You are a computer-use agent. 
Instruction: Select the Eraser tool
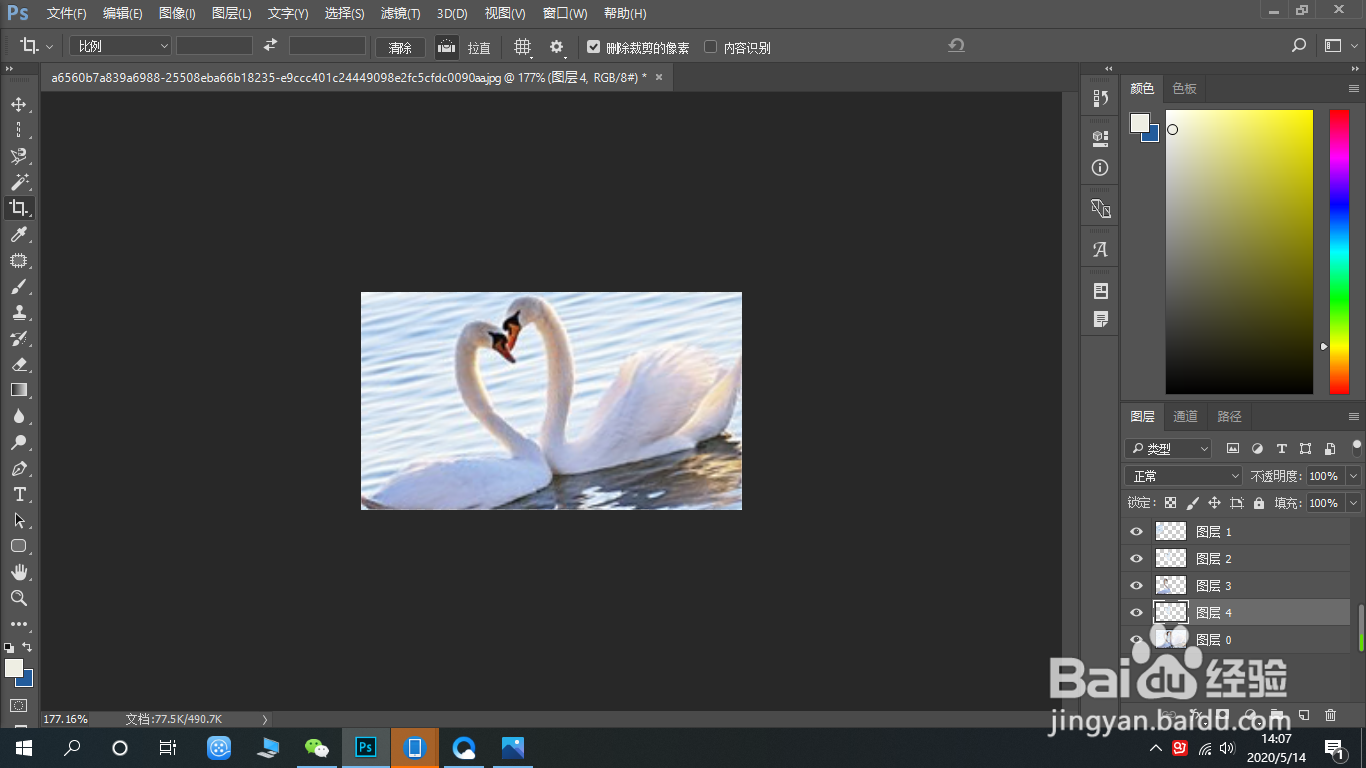(18, 364)
